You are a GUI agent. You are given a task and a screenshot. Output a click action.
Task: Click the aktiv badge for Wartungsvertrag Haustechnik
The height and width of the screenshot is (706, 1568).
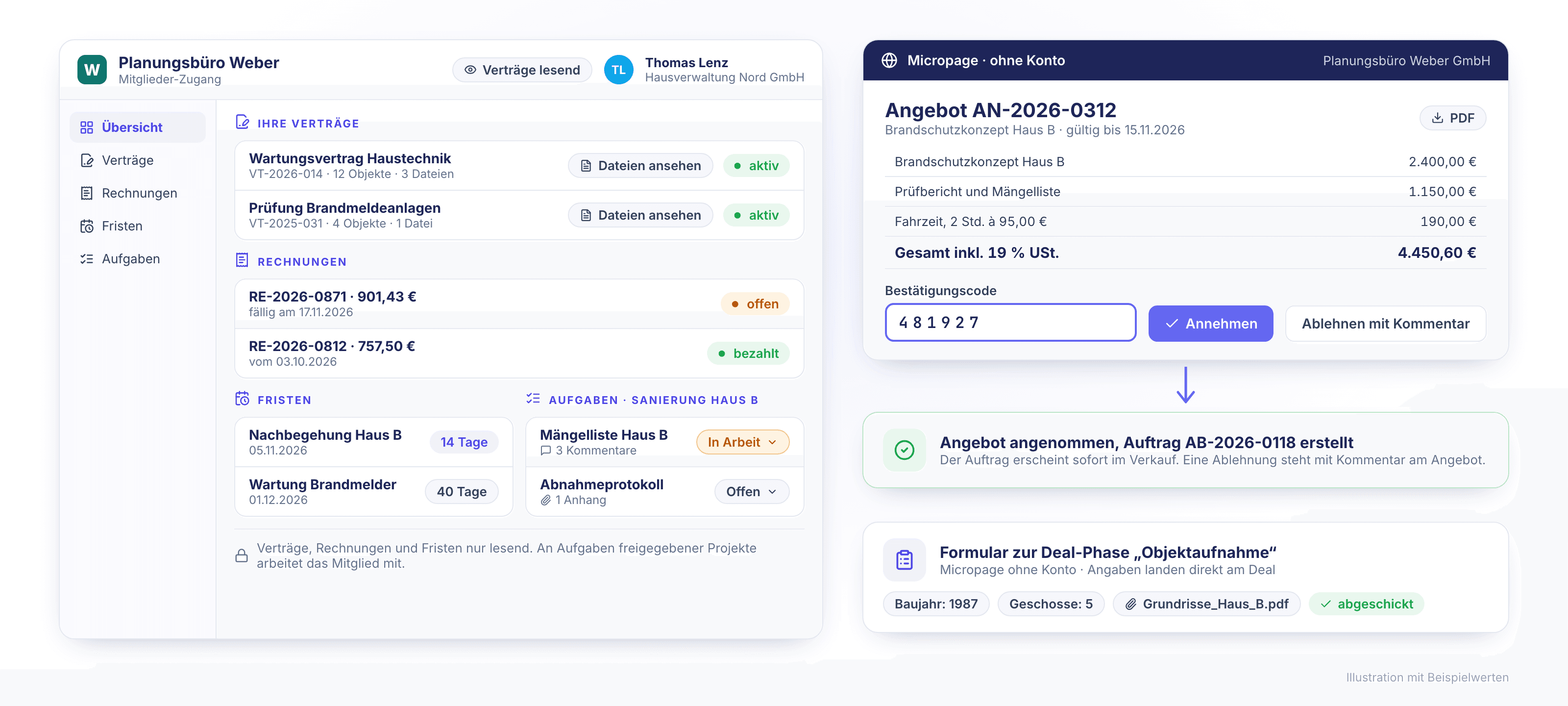(756, 166)
